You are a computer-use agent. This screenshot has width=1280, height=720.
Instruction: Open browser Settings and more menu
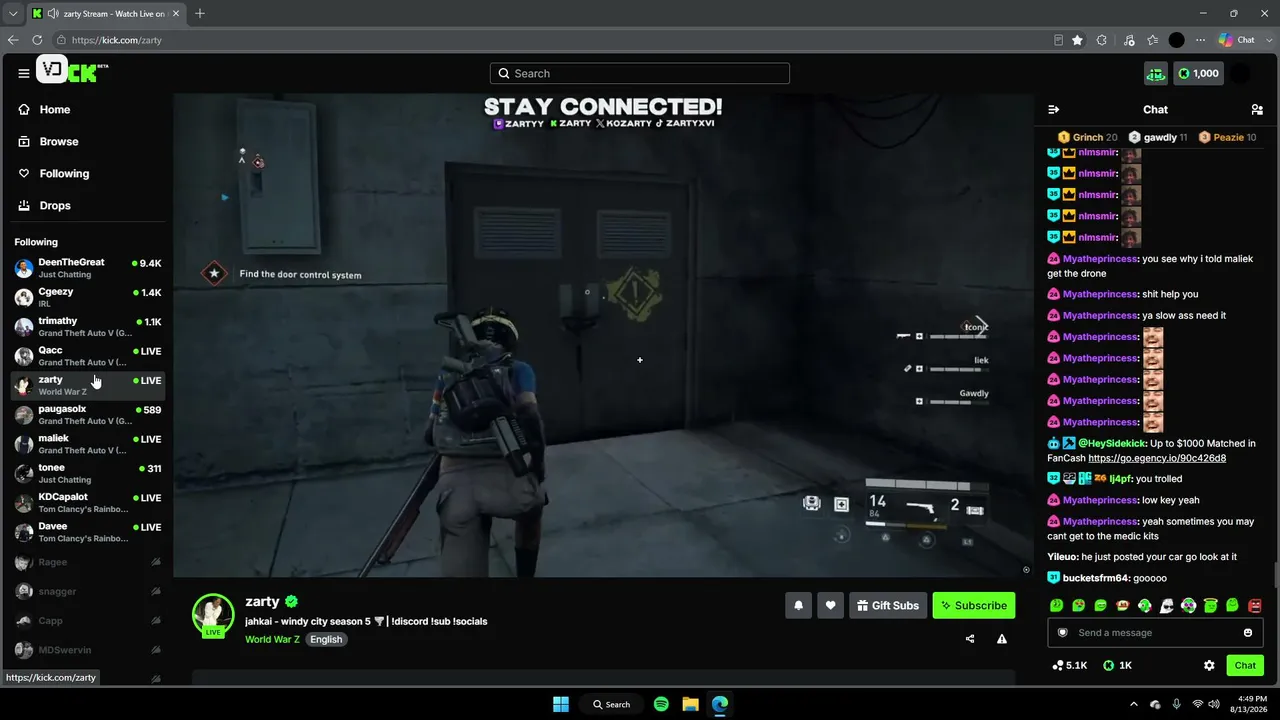pos(1200,40)
